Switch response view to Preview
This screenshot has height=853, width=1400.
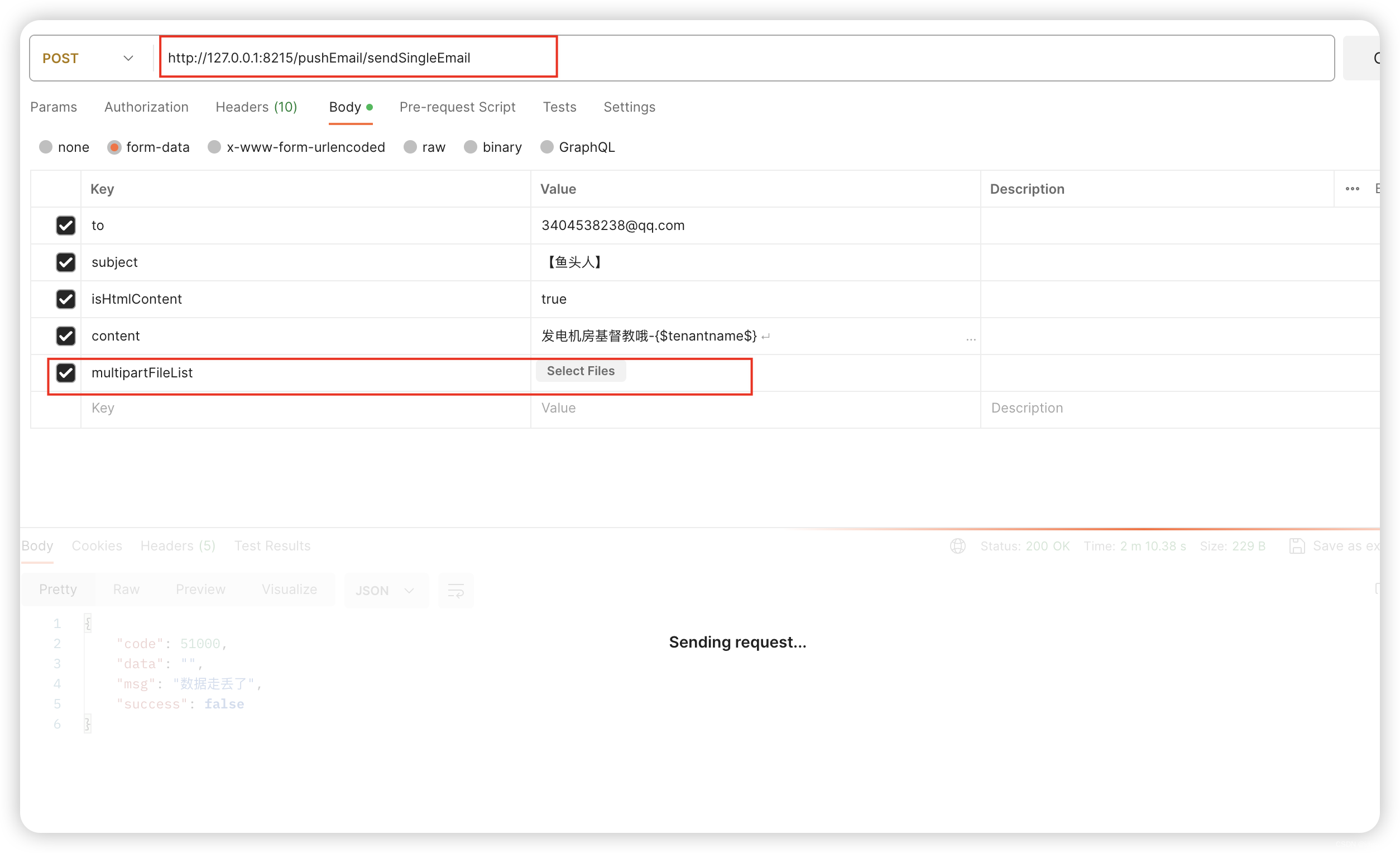click(200, 590)
